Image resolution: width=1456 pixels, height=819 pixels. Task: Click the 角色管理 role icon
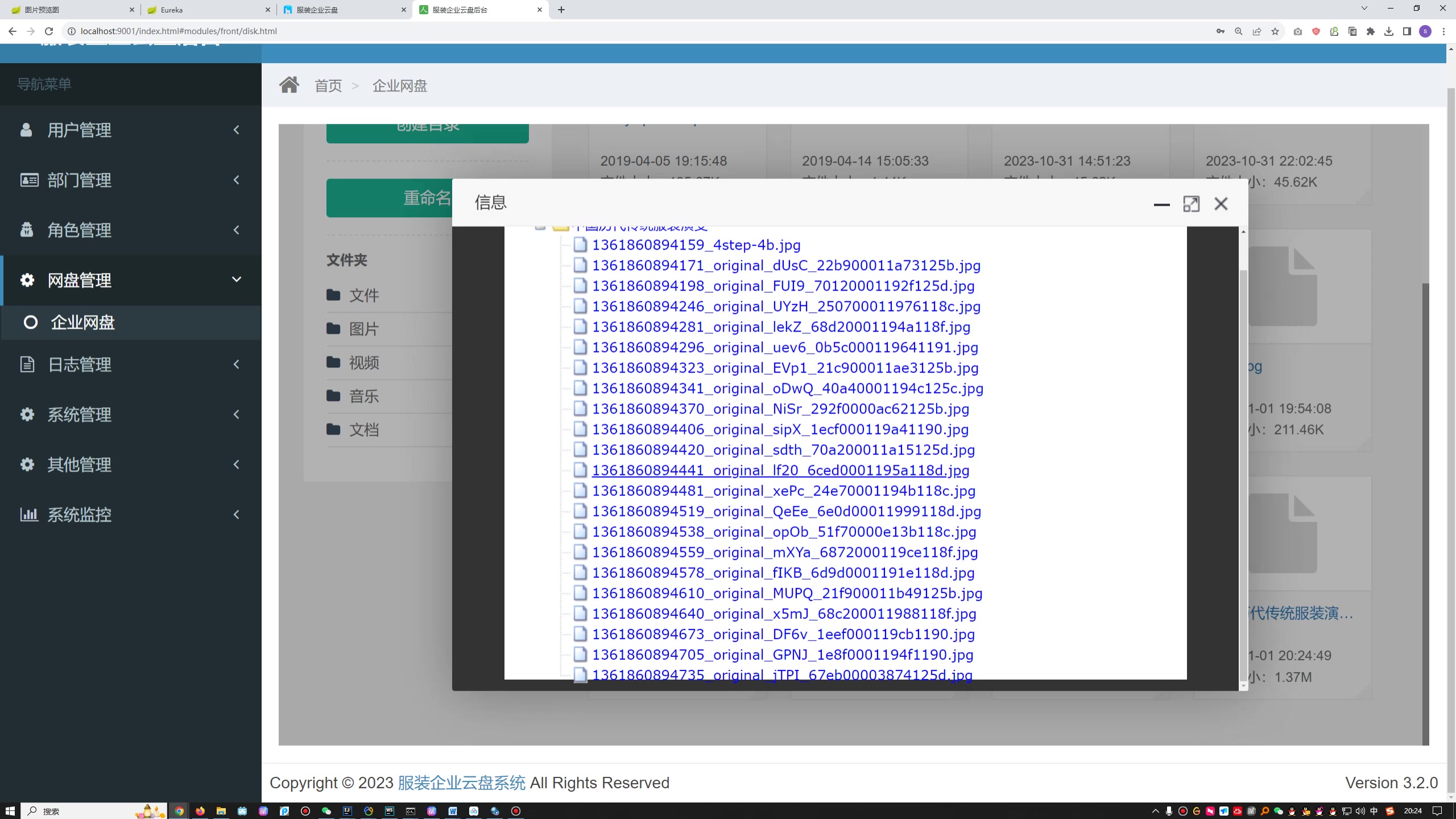(x=26, y=230)
